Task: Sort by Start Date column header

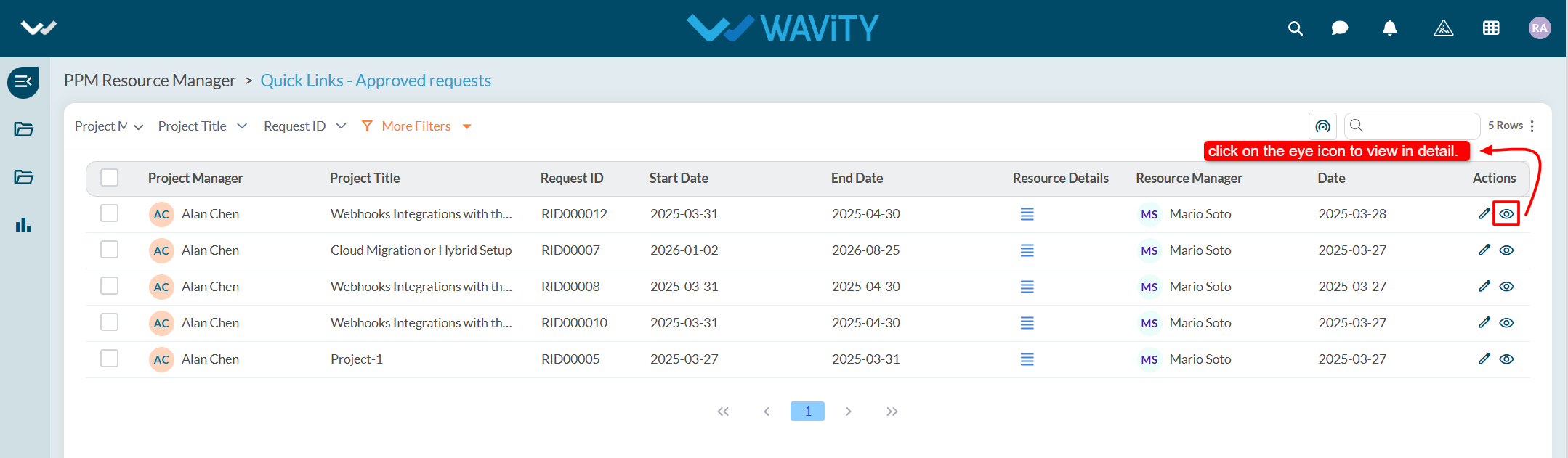Action: click(x=679, y=178)
